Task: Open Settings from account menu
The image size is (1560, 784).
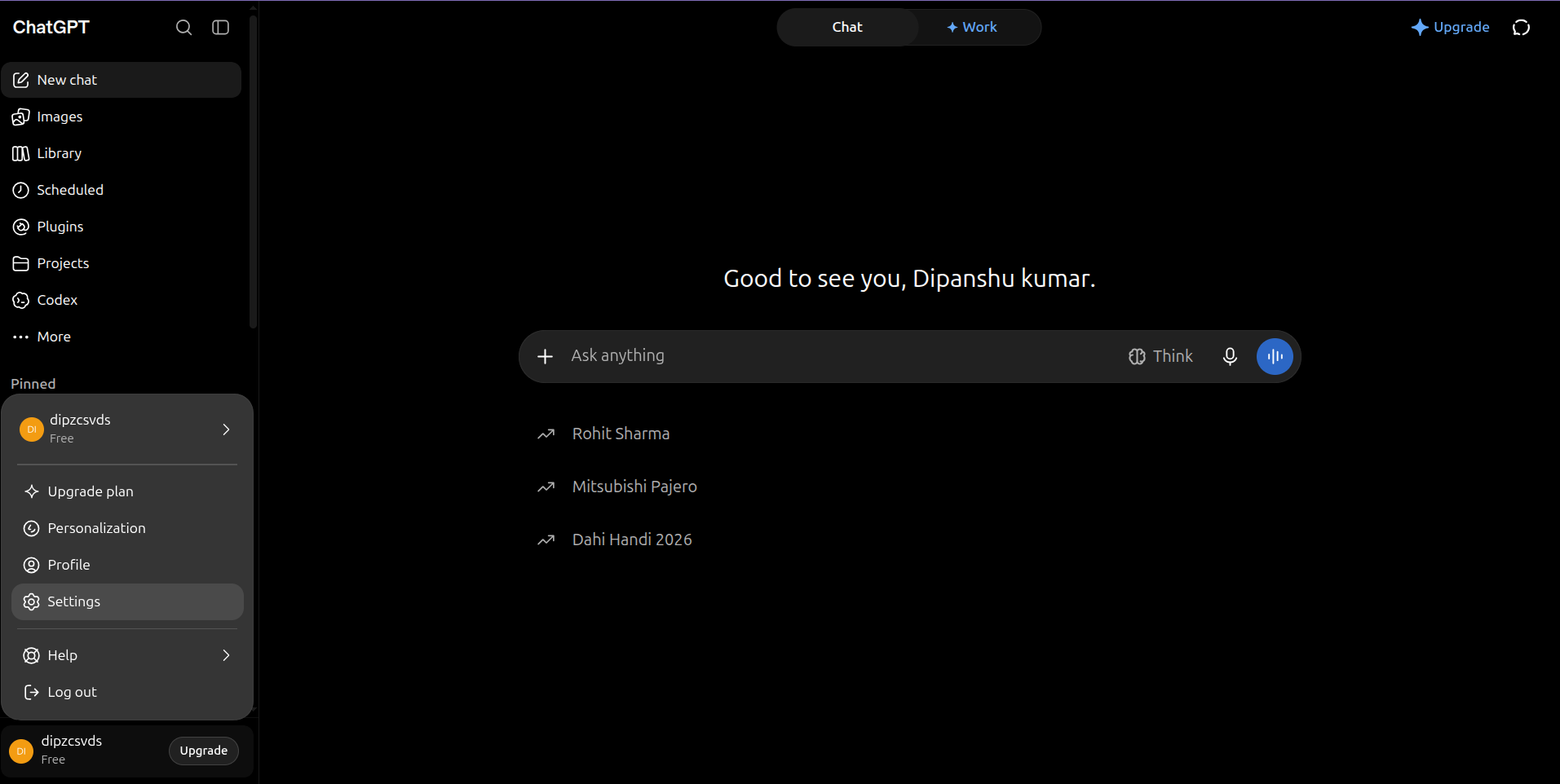Action: [x=127, y=601]
